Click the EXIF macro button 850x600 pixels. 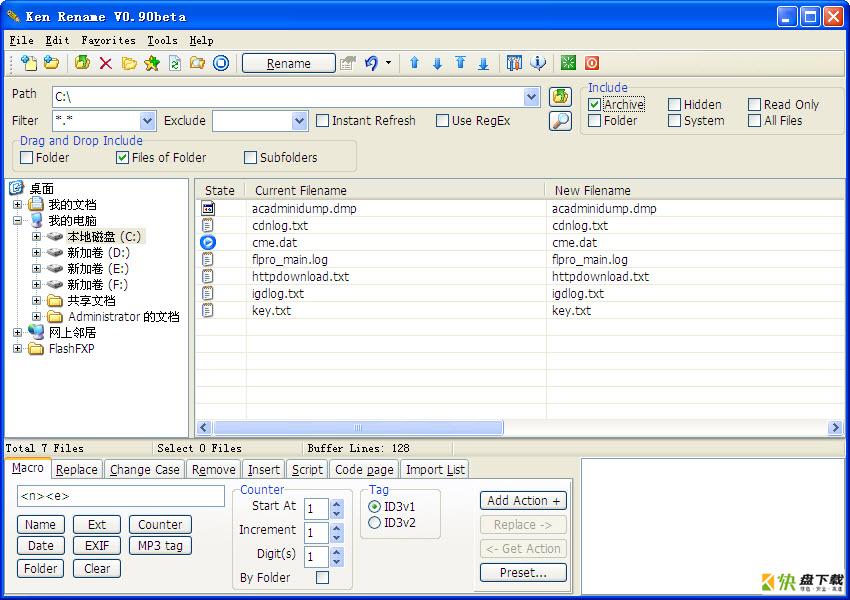pos(97,546)
